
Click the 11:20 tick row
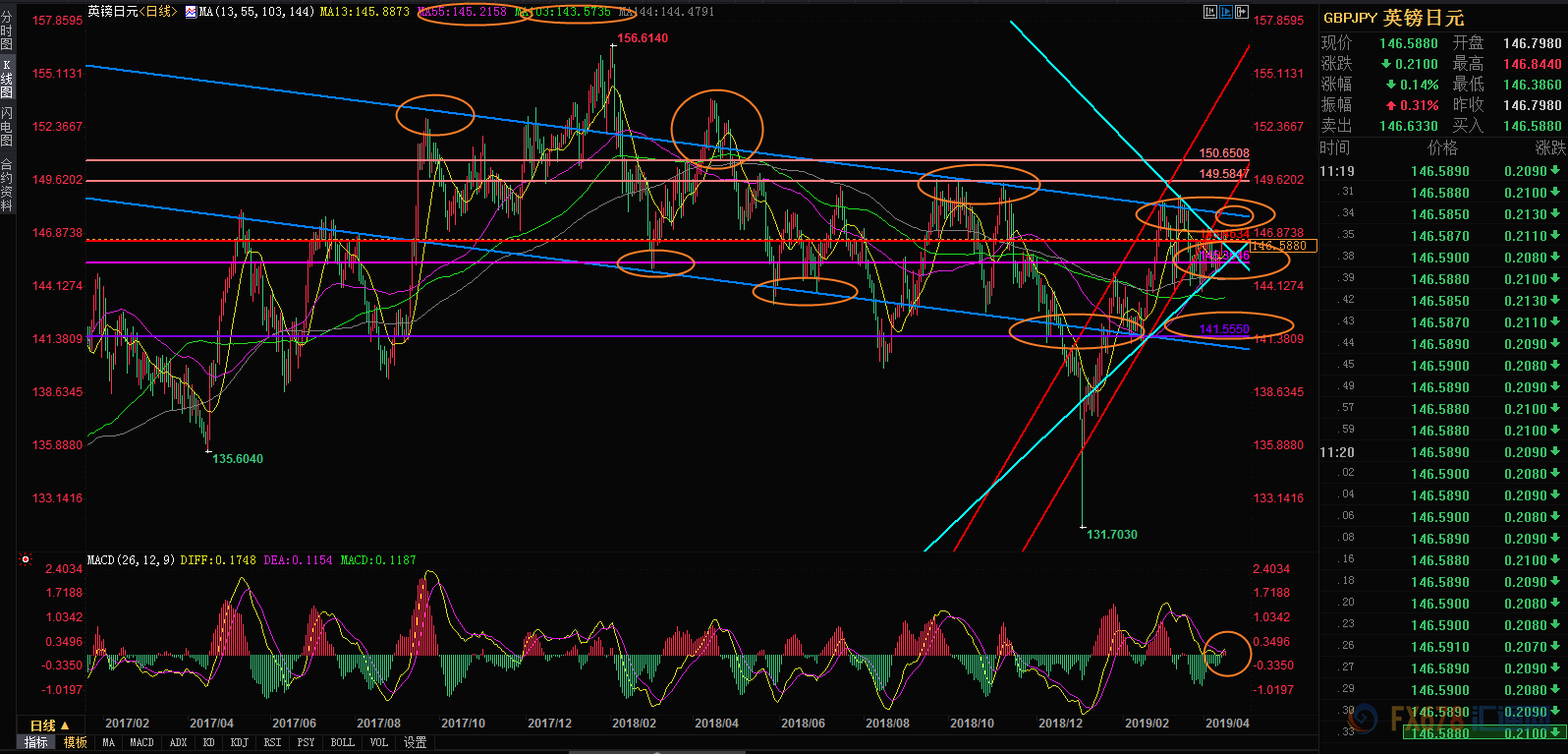tap(1442, 452)
